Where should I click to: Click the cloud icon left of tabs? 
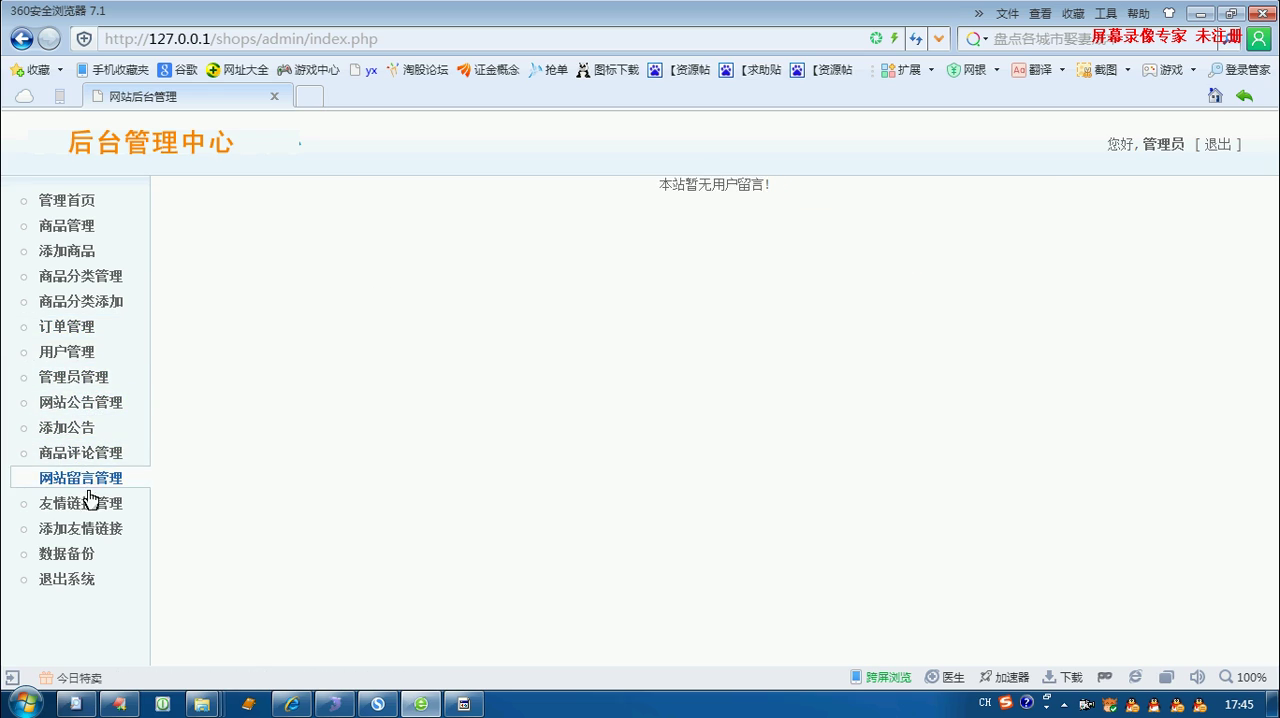(24, 96)
